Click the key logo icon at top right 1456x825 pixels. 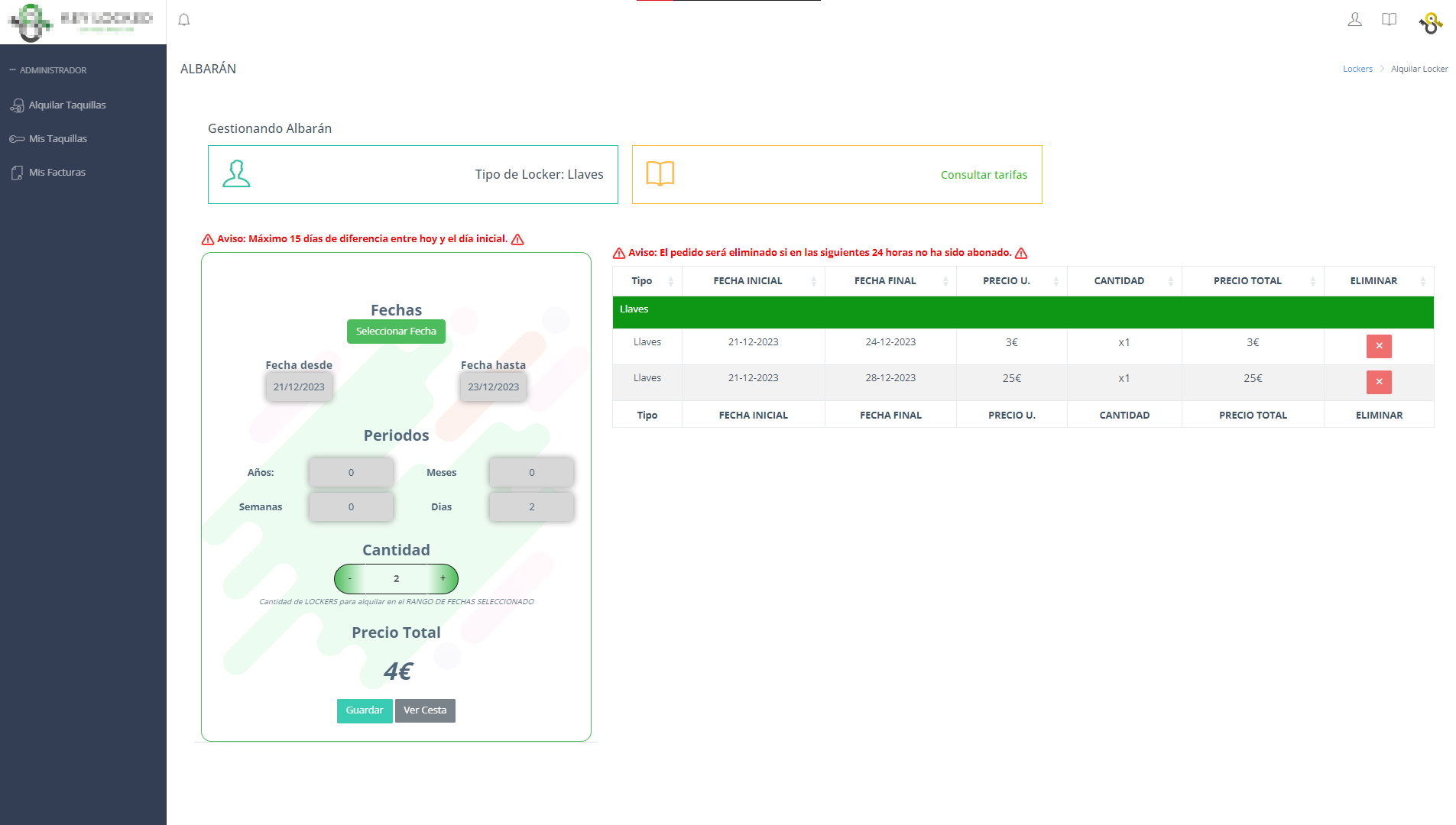(x=1431, y=23)
